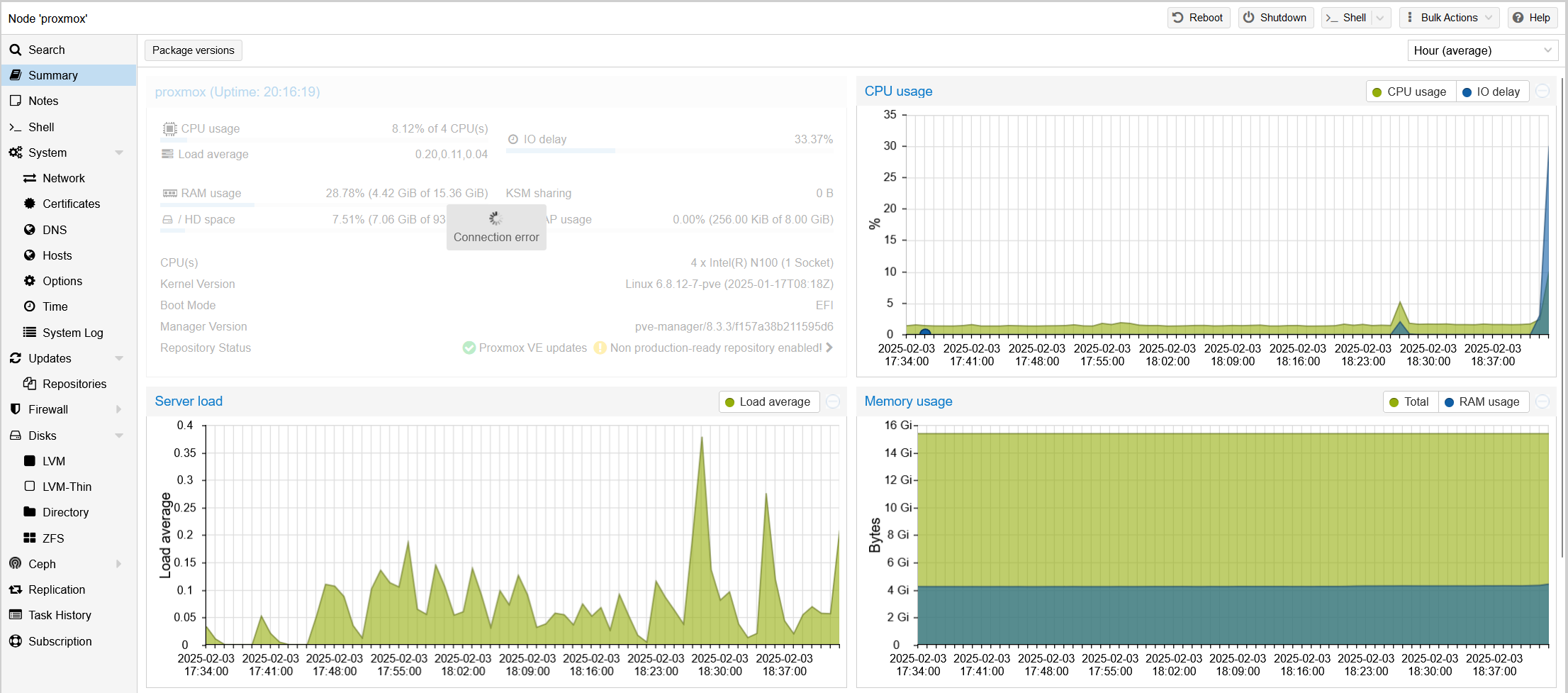
Task: Click the repository status warning arrow
Action: (829, 348)
